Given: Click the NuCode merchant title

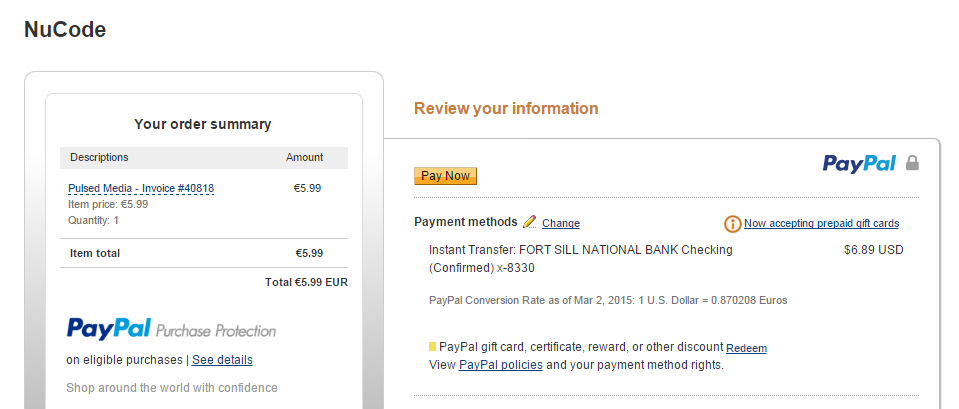Looking at the screenshot, I should [x=65, y=29].
